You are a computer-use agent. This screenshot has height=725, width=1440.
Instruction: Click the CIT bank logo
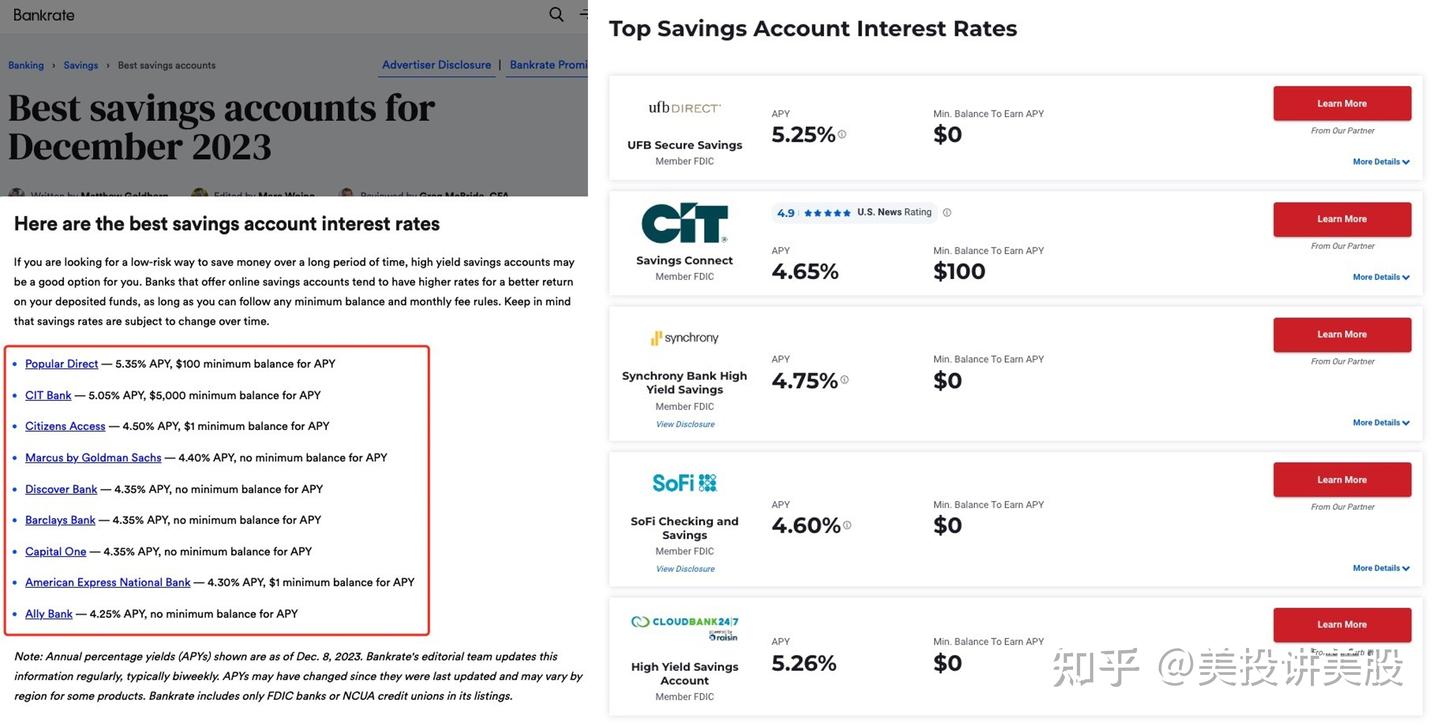click(684, 223)
